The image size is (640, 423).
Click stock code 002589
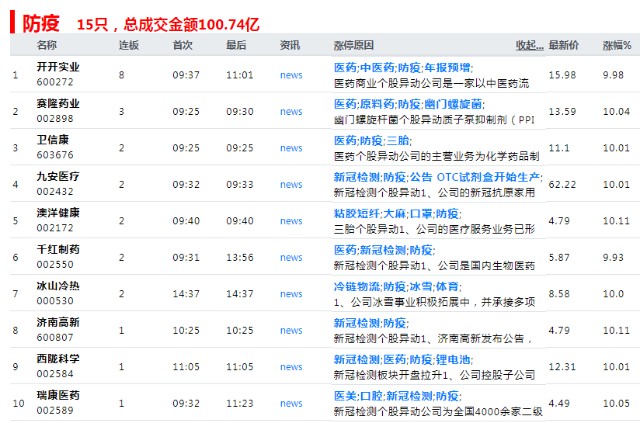click(55, 410)
